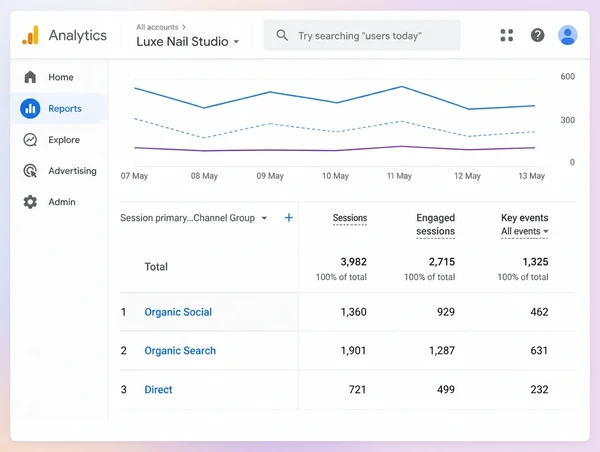Click the 300 y-axis label
The image size is (600, 452).
tap(567, 120)
